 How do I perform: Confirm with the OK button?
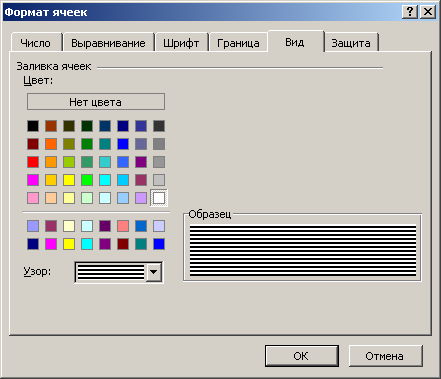click(302, 356)
